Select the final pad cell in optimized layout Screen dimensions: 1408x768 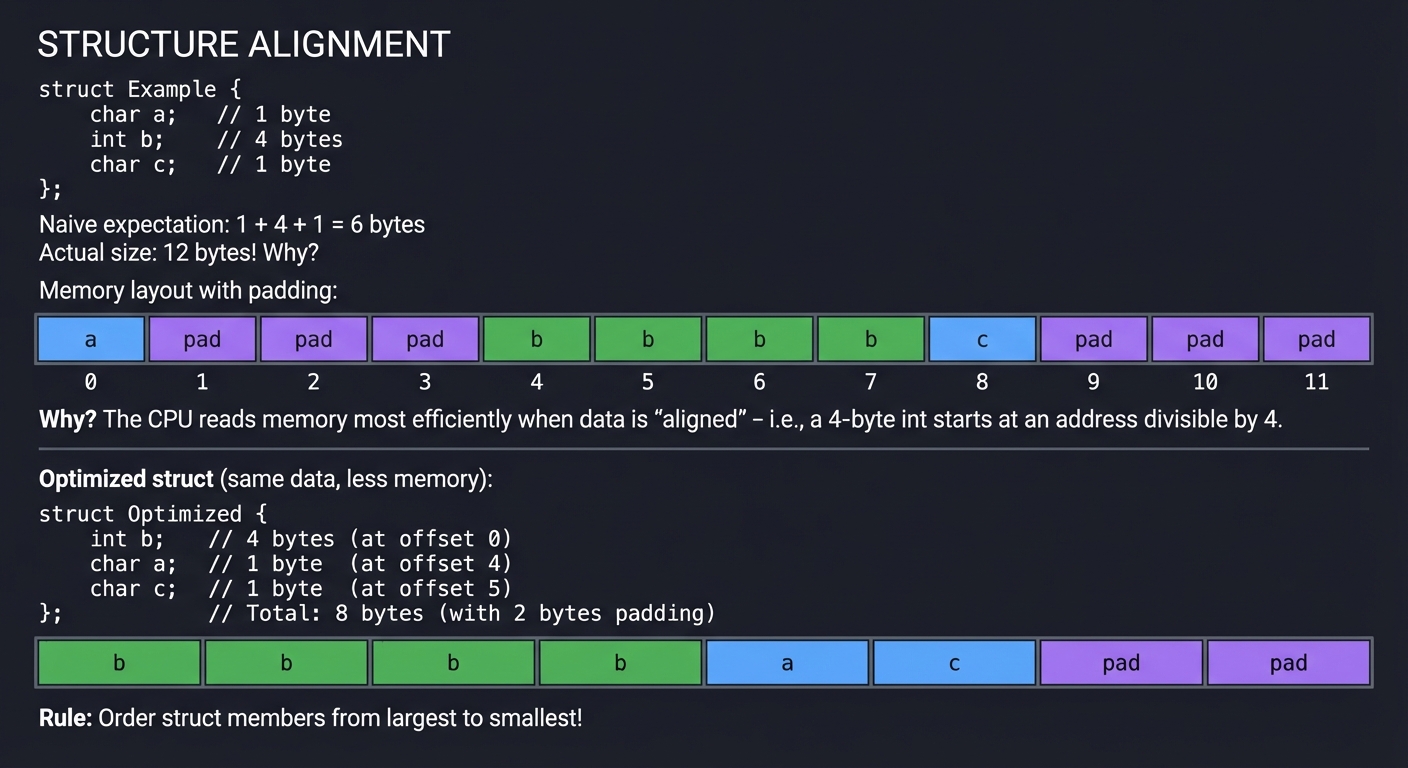pos(1288,663)
